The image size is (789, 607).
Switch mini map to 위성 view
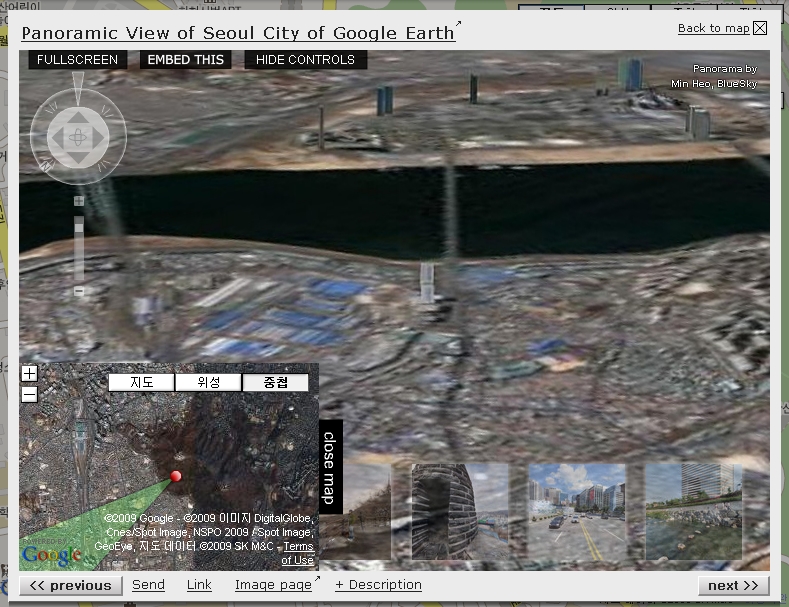[208, 383]
